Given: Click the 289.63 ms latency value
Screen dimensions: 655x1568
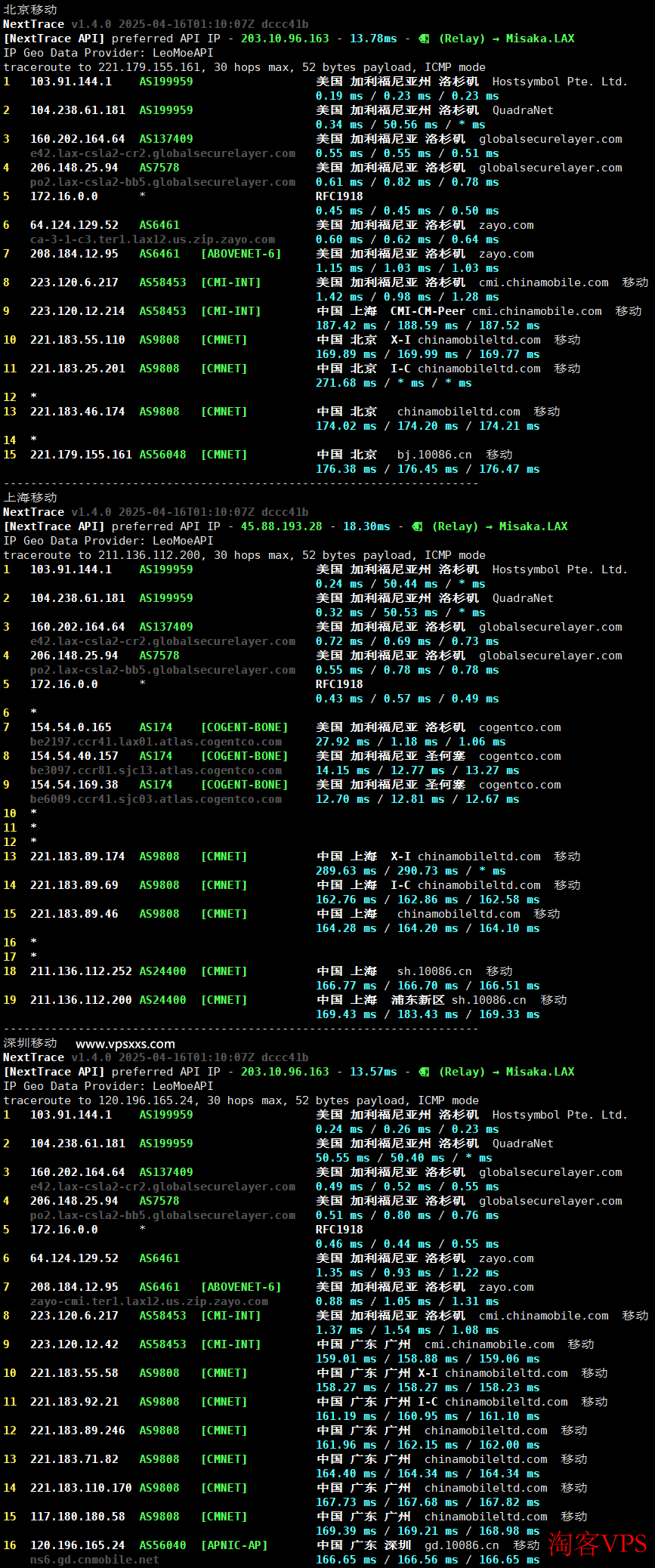Looking at the screenshot, I should point(346,870).
